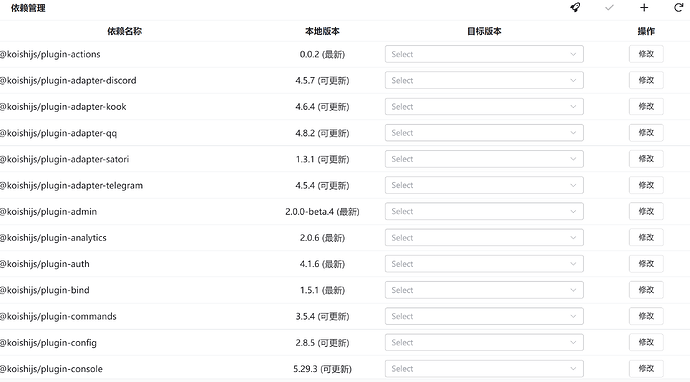Screen dimensions: 690x382
Task: Click version 4.6.4 (可更新) cell
Action: [323, 107]
